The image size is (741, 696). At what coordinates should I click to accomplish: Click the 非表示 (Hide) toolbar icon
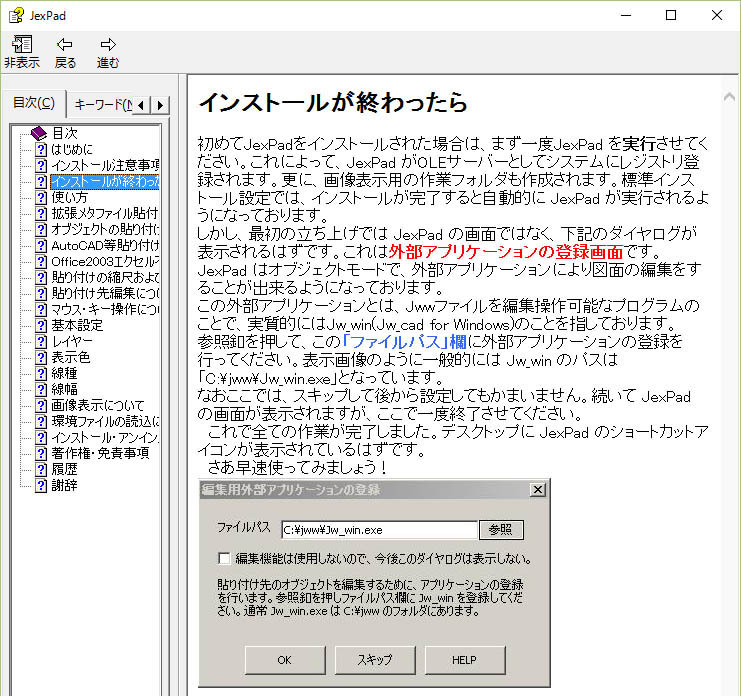[x=22, y=51]
